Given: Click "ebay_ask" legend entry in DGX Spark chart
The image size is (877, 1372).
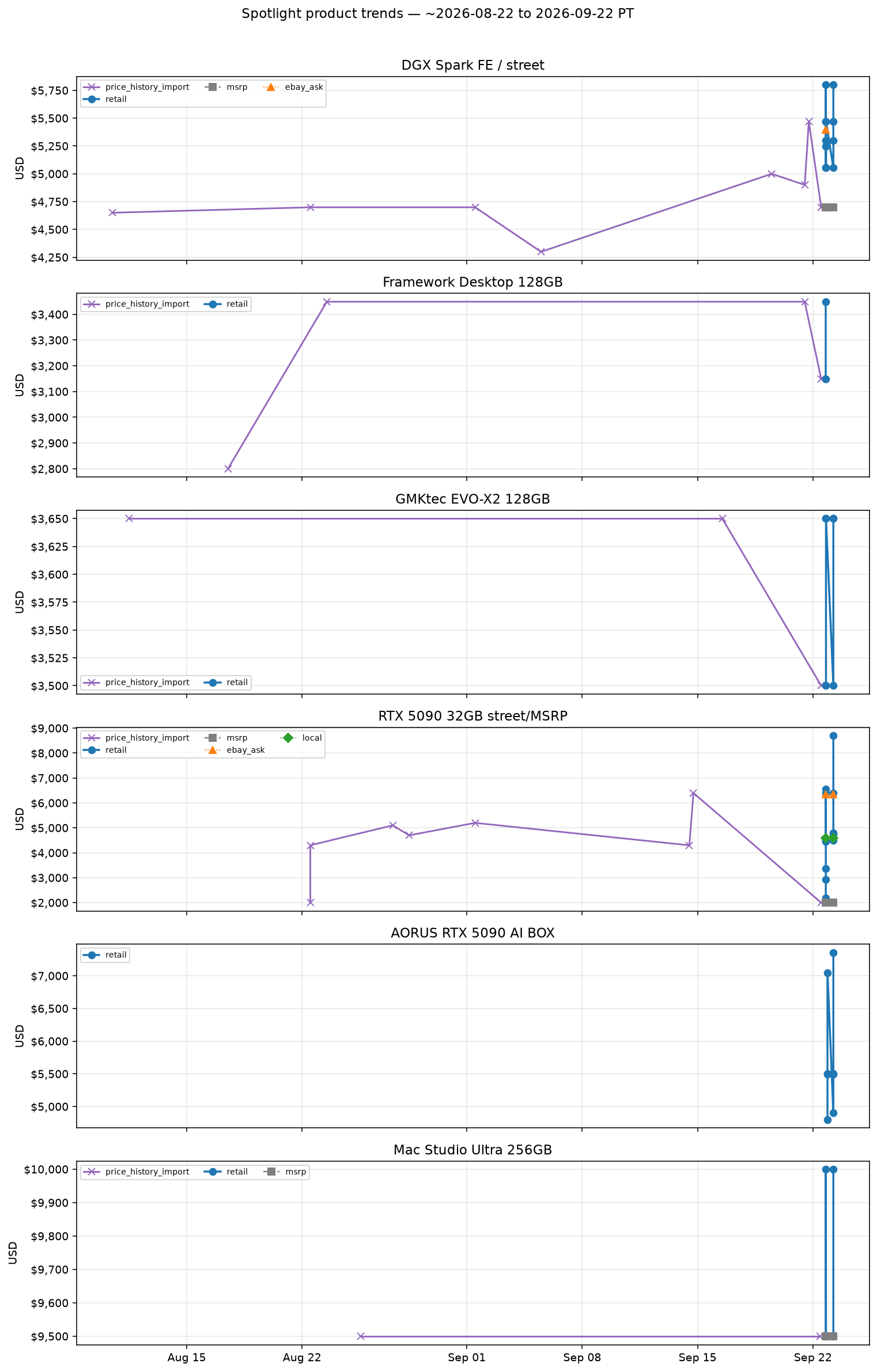Looking at the screenshot, I should (x=293, y=87).
